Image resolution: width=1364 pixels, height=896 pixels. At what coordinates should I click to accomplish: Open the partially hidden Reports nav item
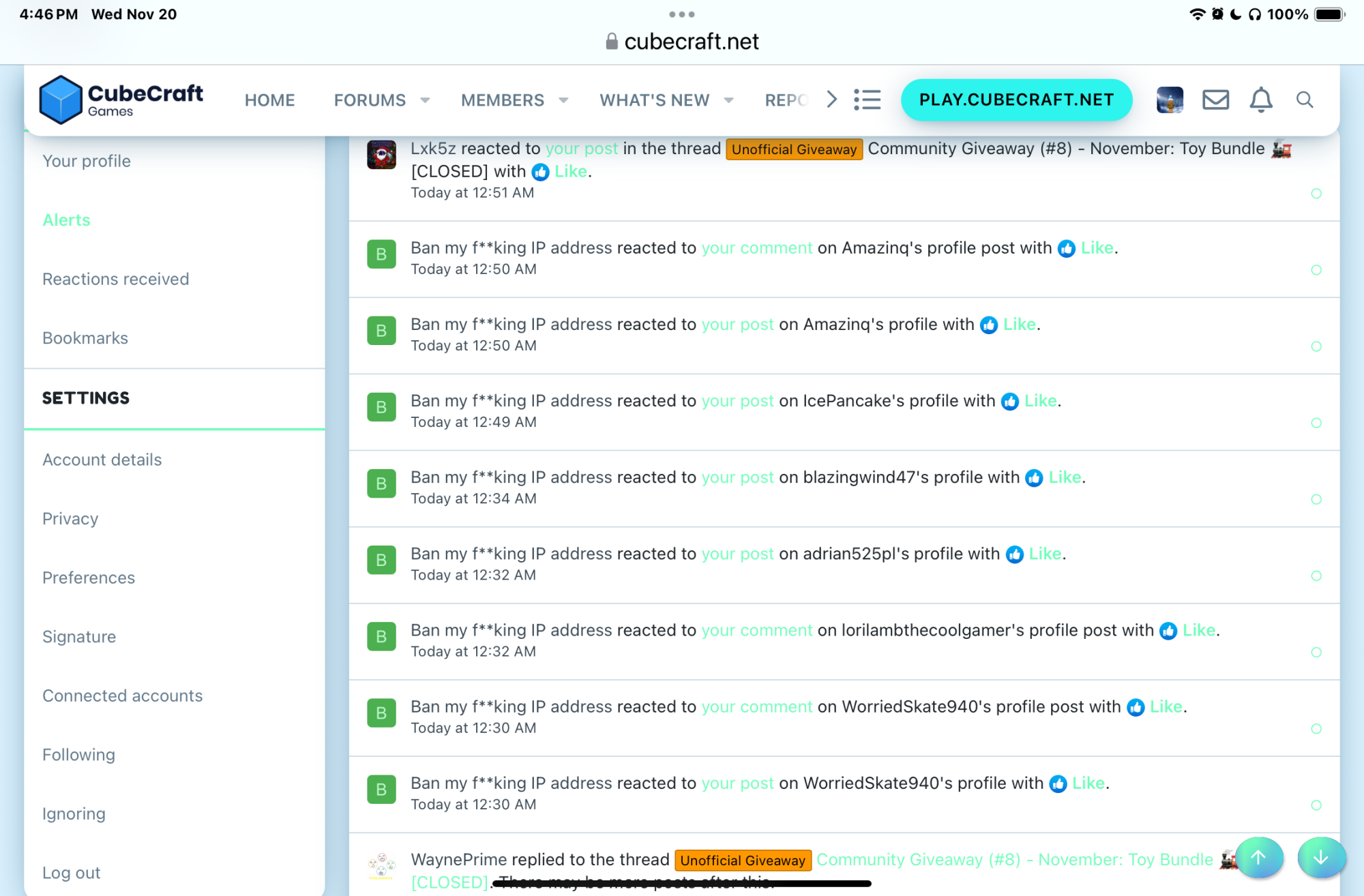click(787, 100)
